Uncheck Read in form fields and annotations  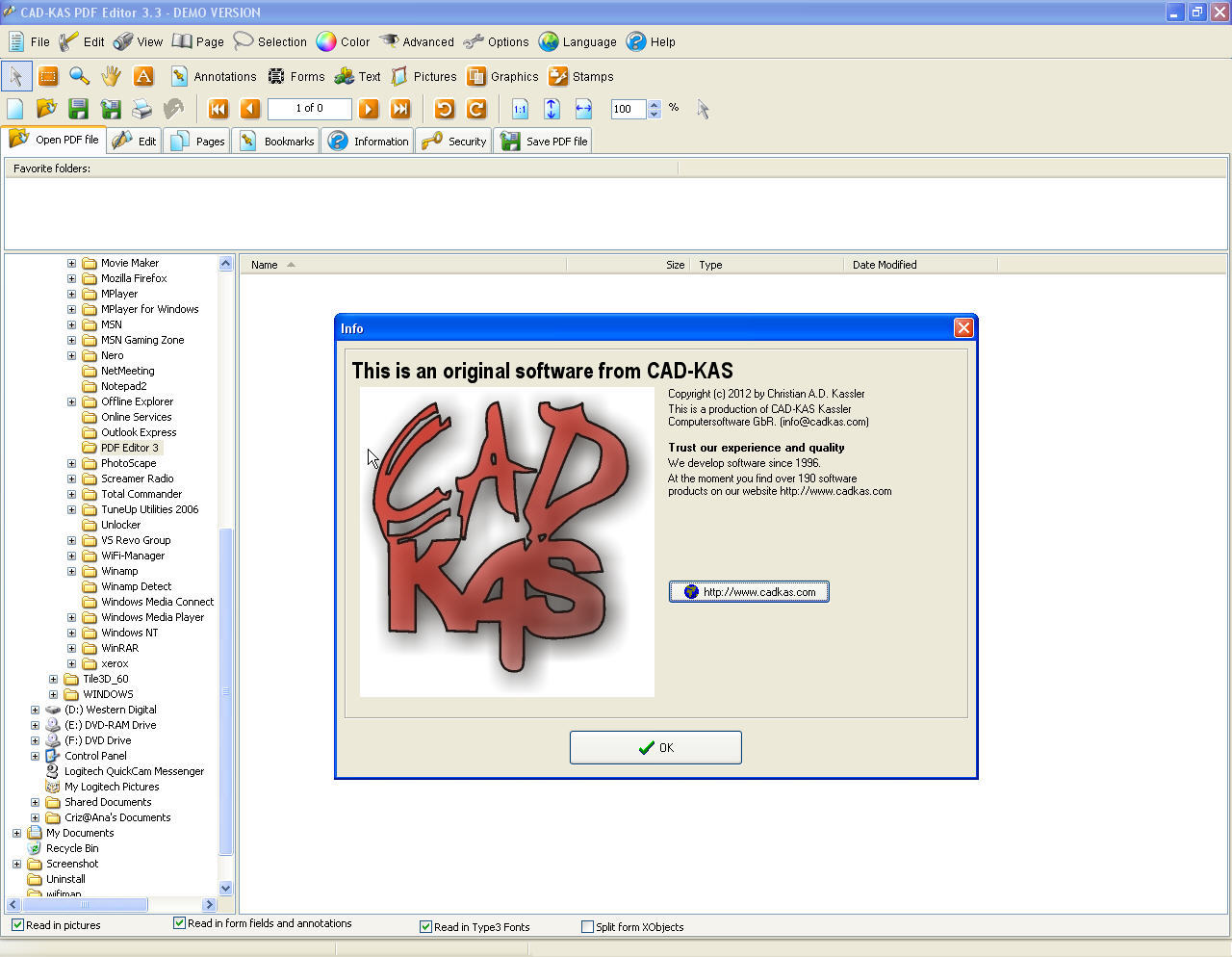[179, 922]
